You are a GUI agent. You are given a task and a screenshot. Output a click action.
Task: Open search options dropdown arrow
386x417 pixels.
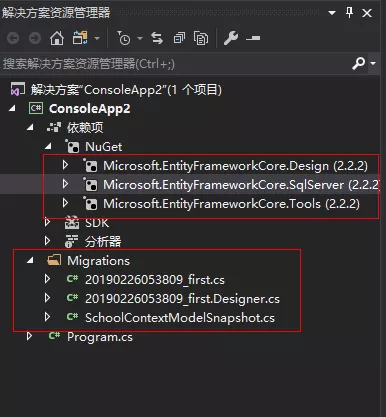(373, 63)
